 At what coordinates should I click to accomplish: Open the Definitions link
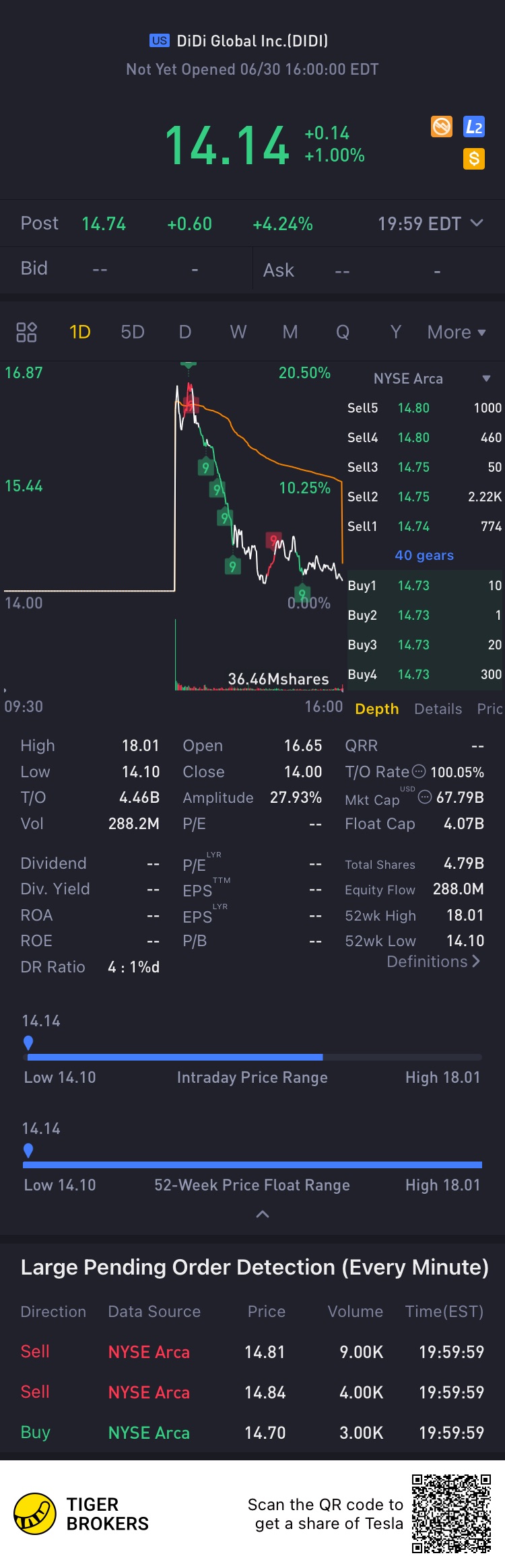[x=434, y=962]
